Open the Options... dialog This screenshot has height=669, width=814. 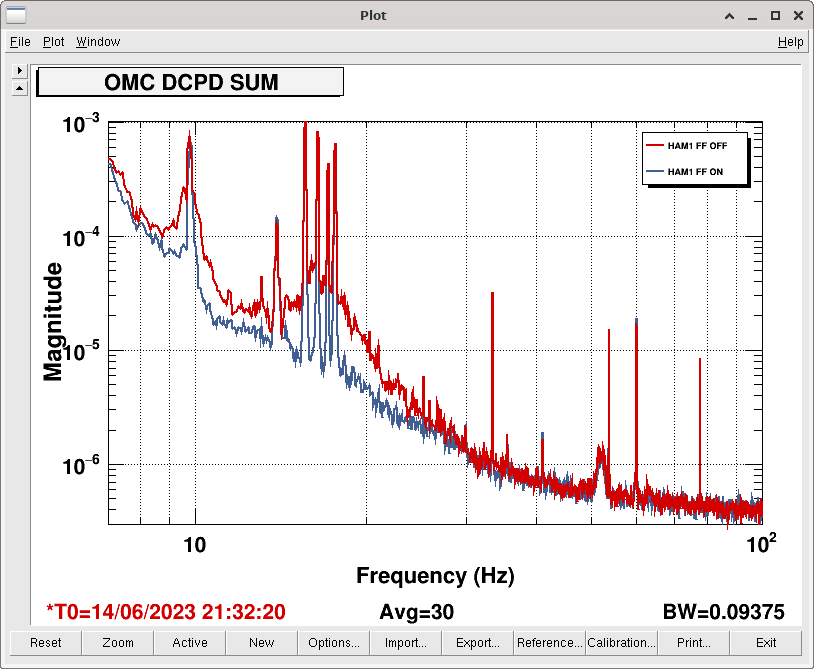pos(334,643)
